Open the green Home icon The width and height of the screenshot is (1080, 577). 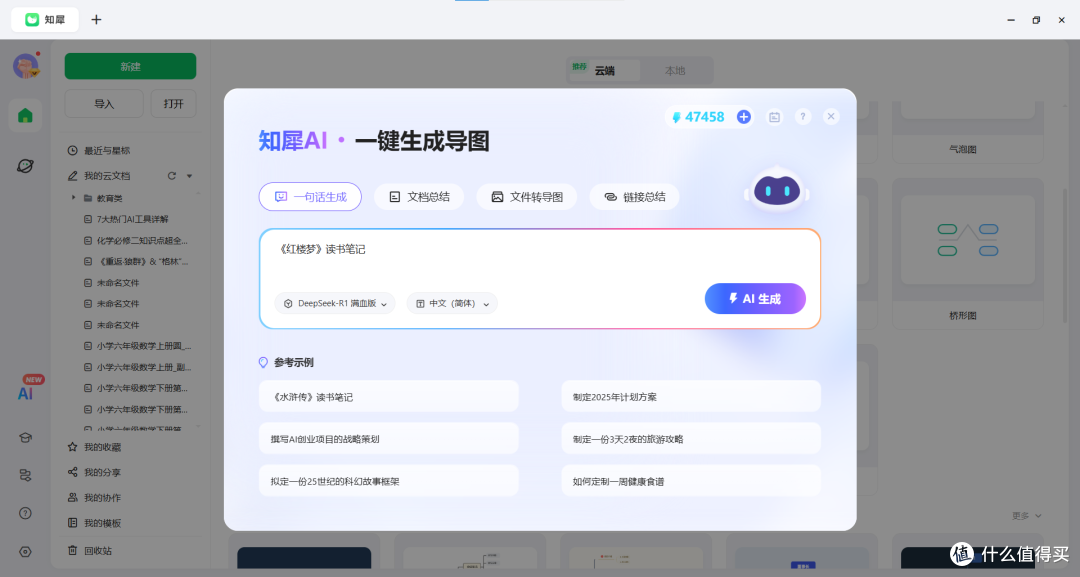[25, 116]
